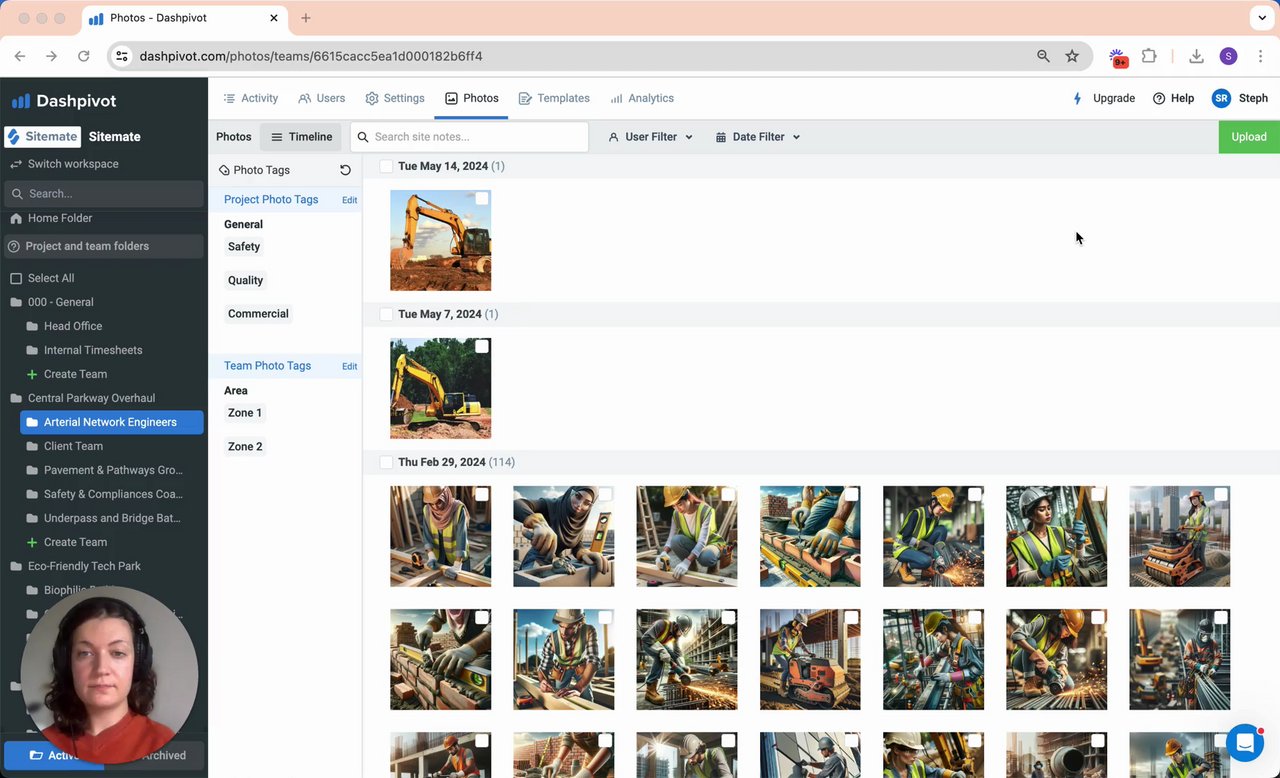Image resolution: width=1280 pixels, height=778 pixels.
Task: Edit the Project Photo Tags
Action: click(x=349, y=200)
